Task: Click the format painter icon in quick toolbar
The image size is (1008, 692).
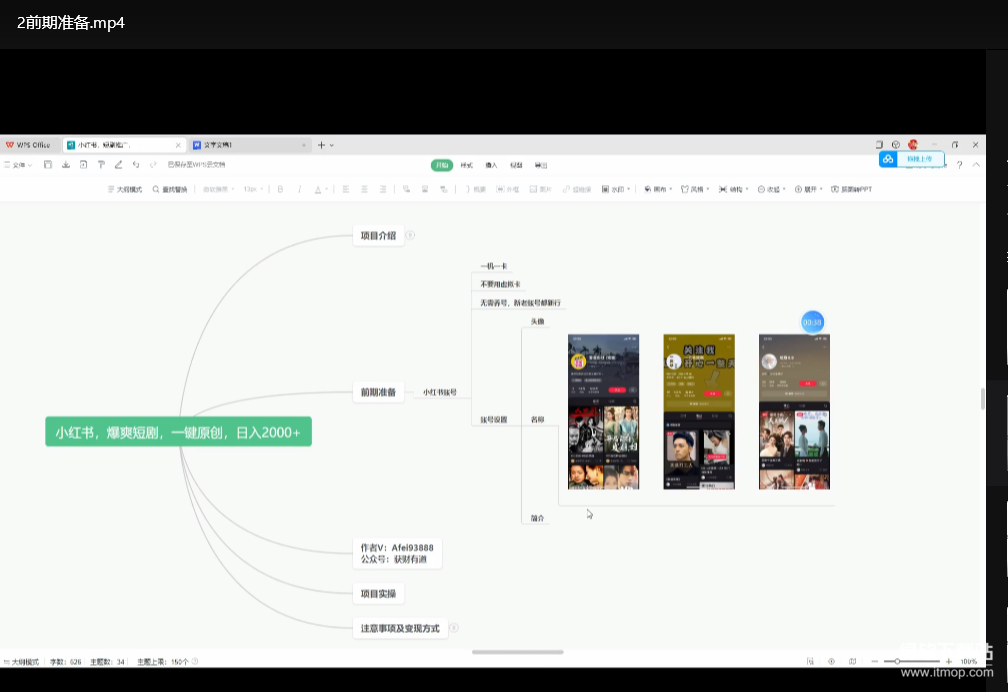Action: coord(101,165)
